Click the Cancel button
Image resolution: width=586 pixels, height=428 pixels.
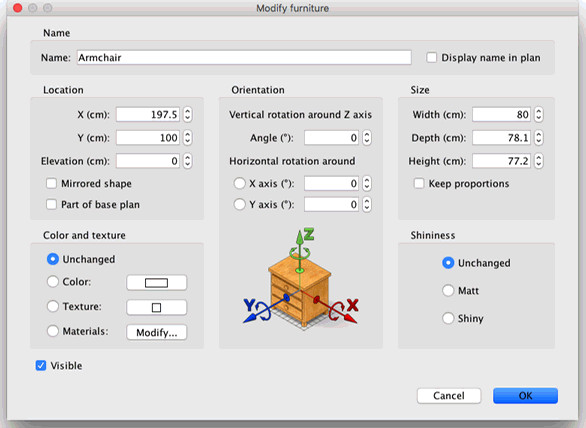tap(449, 396)
